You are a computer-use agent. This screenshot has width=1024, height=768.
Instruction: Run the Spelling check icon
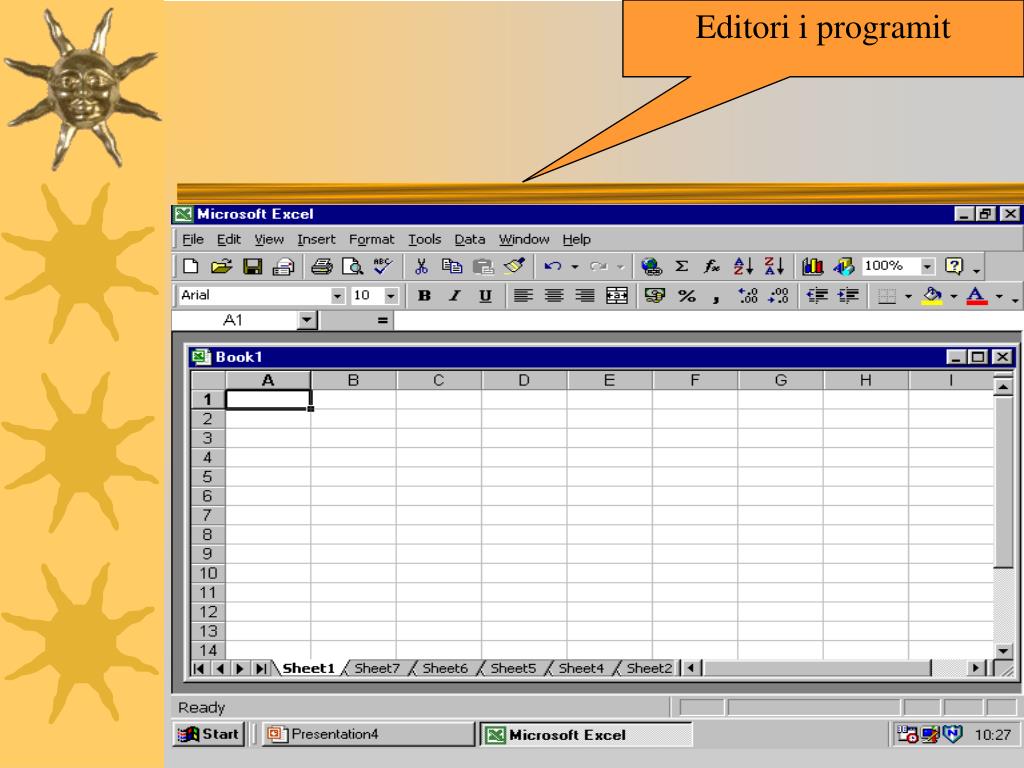(x=383, y=266)
